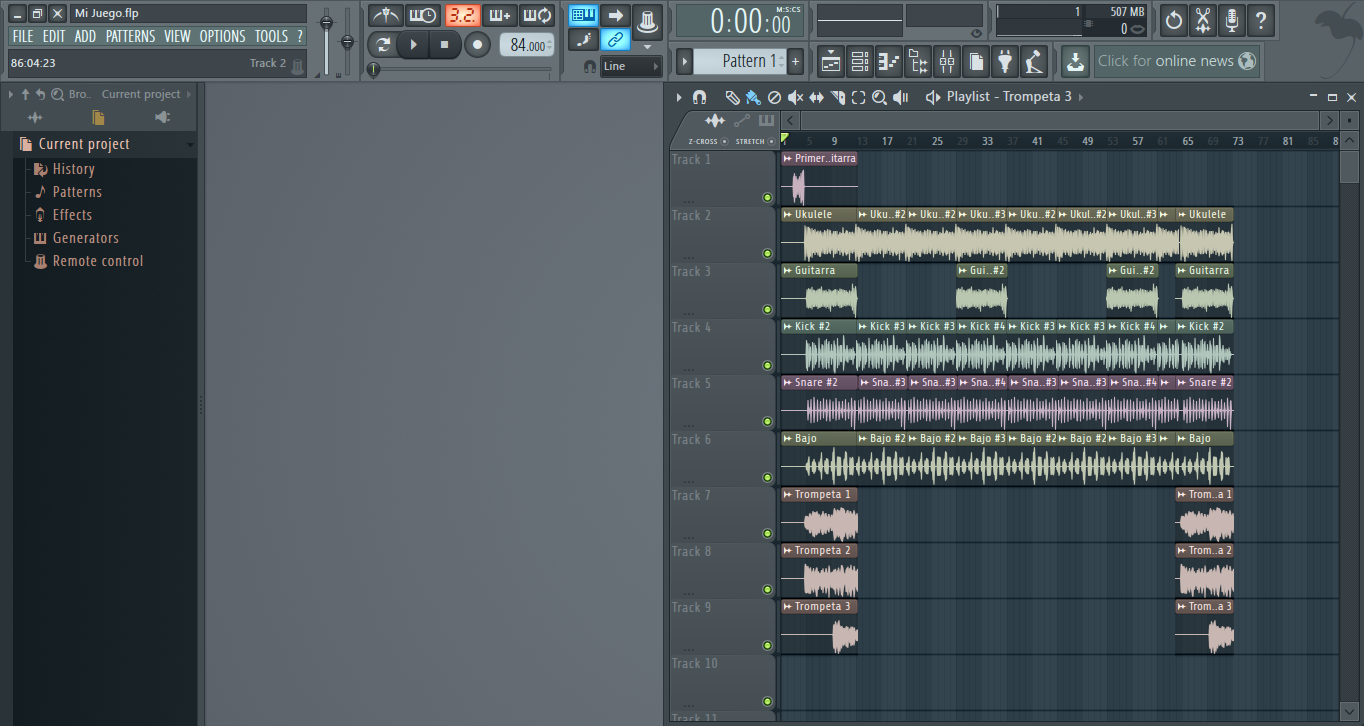Click the Stop button
1364x726 pixels.
pyautogui.click(x=445, y=45)
